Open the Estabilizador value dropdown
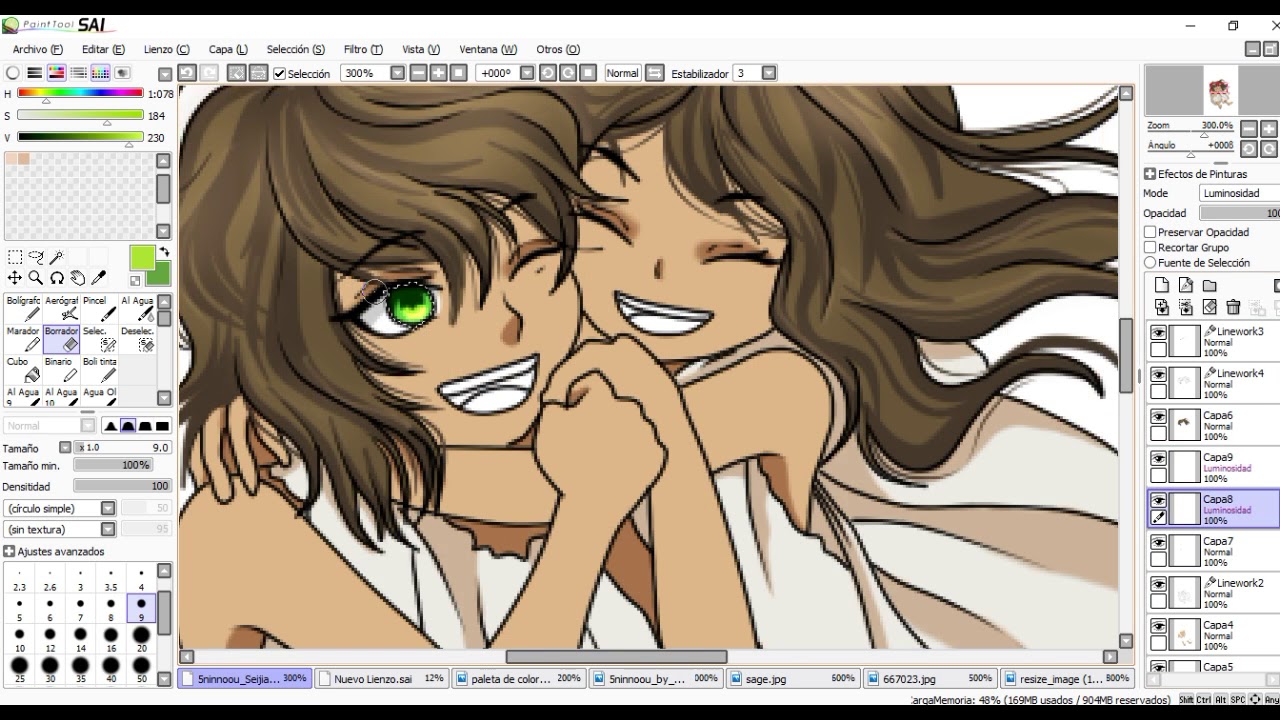The image size is (1280, 720). point(769,73)
